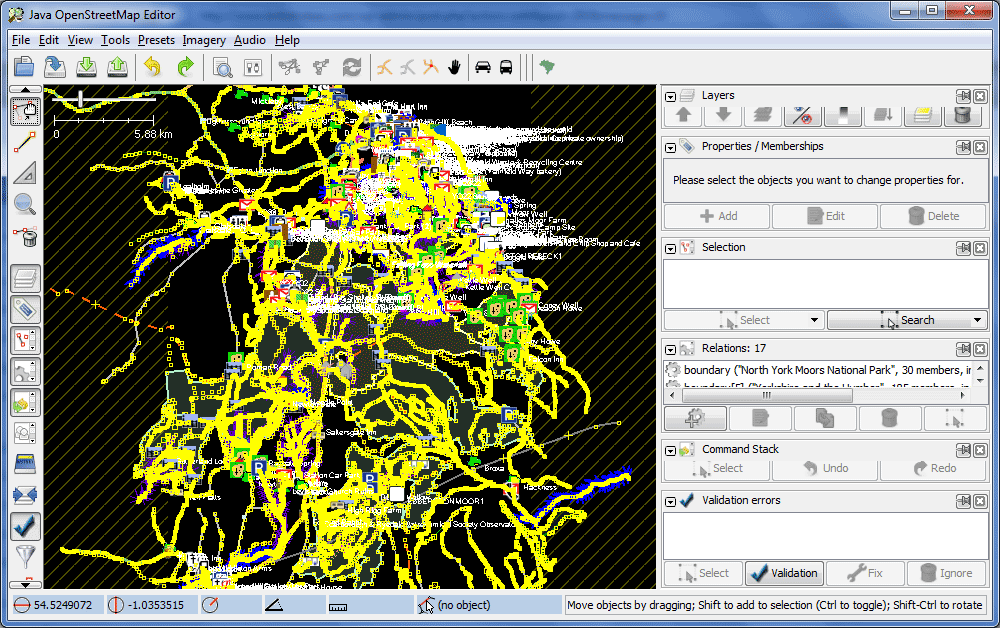Move layer up in Layers panel
The height and width of the screenshot is (628, 1000).
684,115
